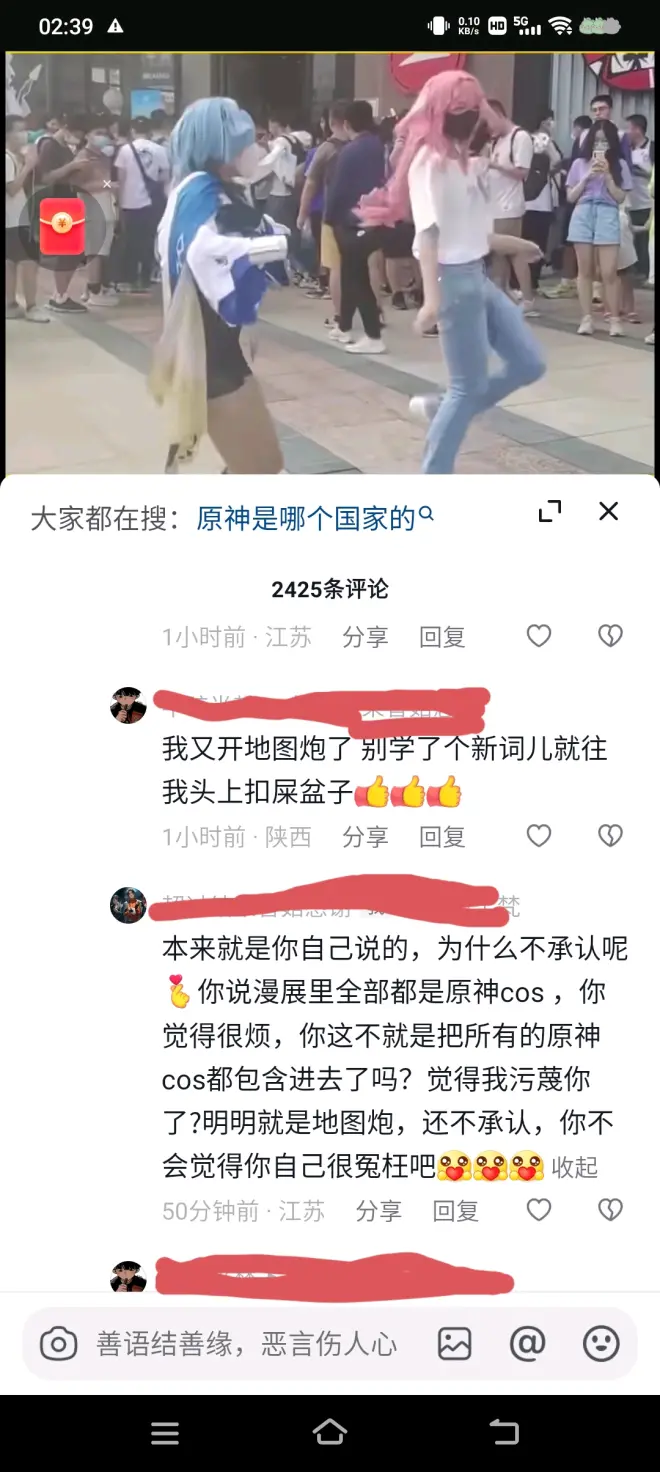Image resolution: width=660 pixels, height=1472 pixels.
Task: Close the comments panel
Action: point(608,512)
